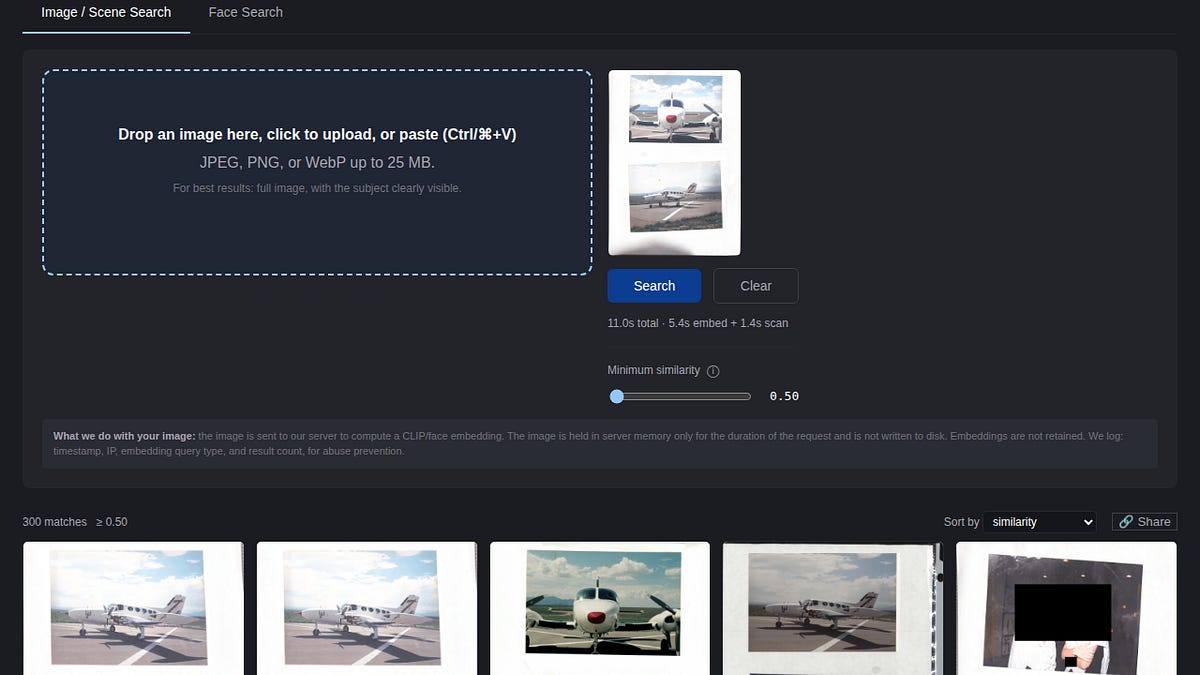This screenshot has height=675, width=1200.
Task: Click the "Sort by" label
Action: tap(961, 522)
